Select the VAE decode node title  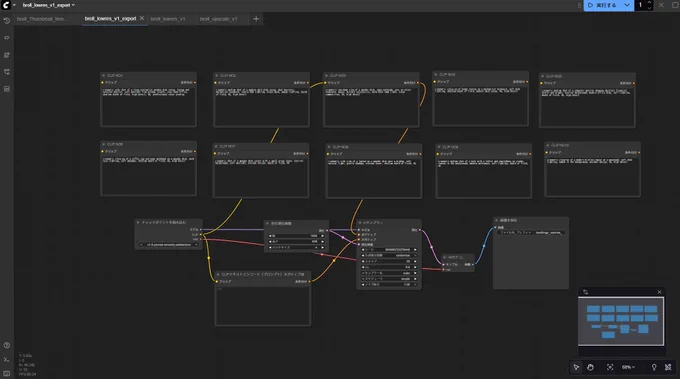pyautogui.click(x=455, y=257)
